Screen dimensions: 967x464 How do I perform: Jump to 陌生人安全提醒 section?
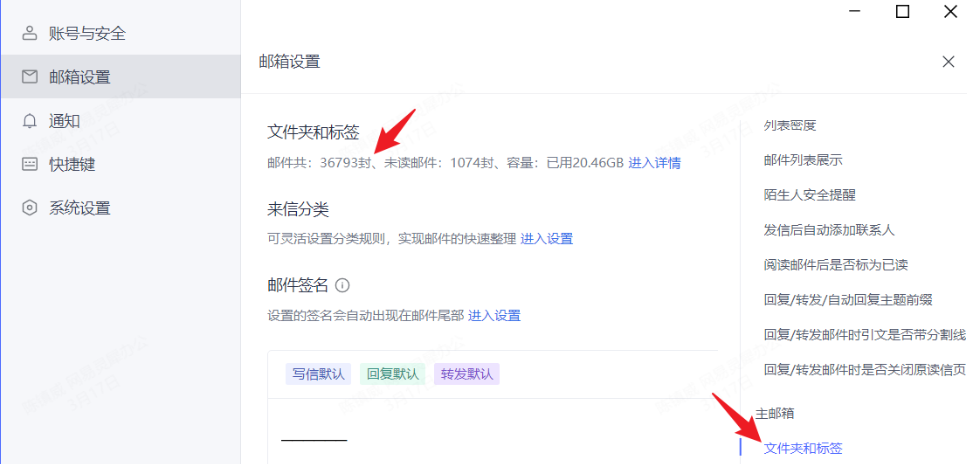[810, 195]
